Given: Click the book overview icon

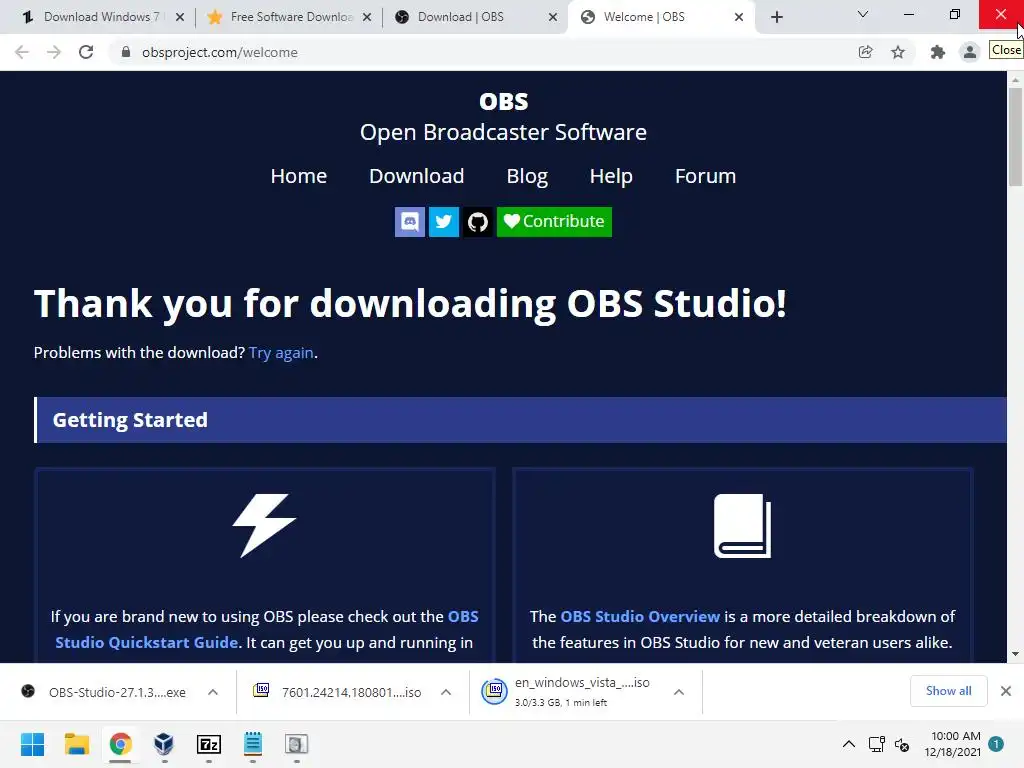Looking at the screenshot, I should [743, 526].
